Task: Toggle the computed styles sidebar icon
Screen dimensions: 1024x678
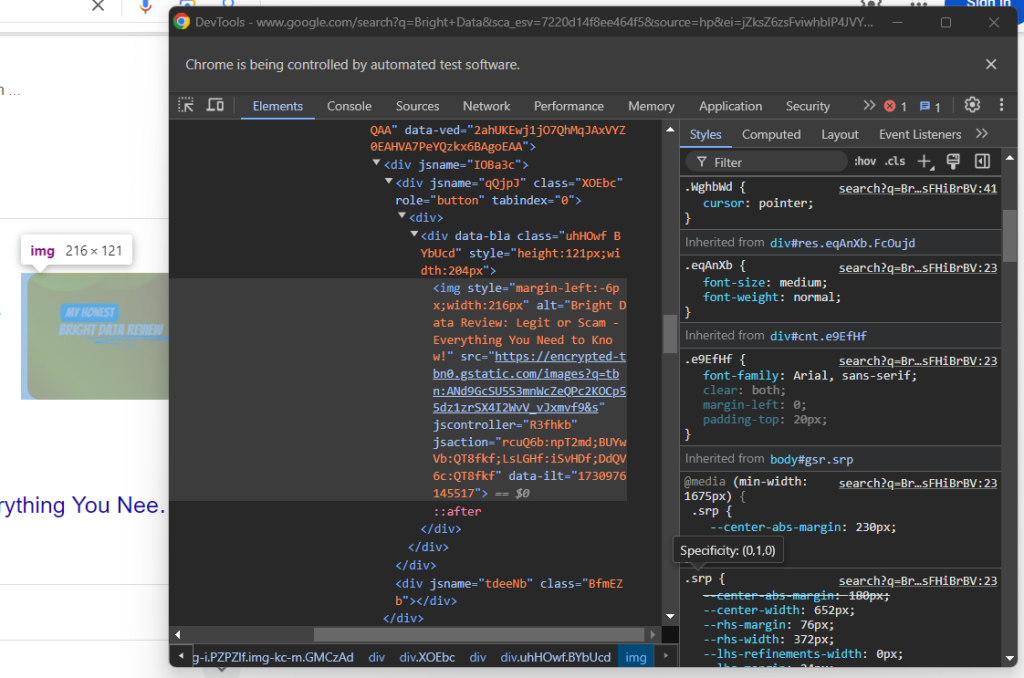Action: [x=982, y=162]
